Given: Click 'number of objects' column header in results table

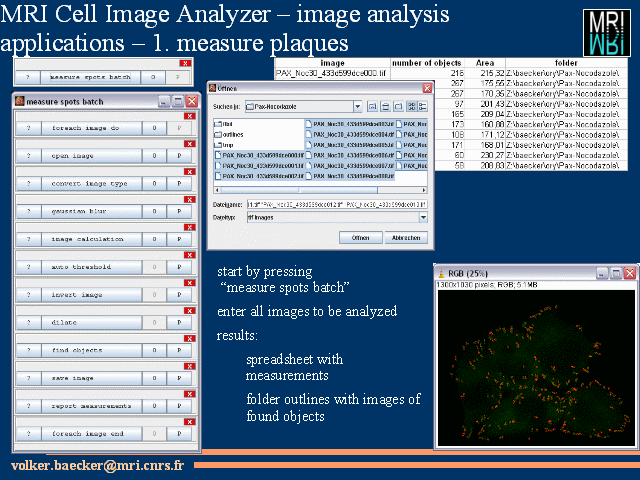Looking at the screenshot, I should point(427,63).
